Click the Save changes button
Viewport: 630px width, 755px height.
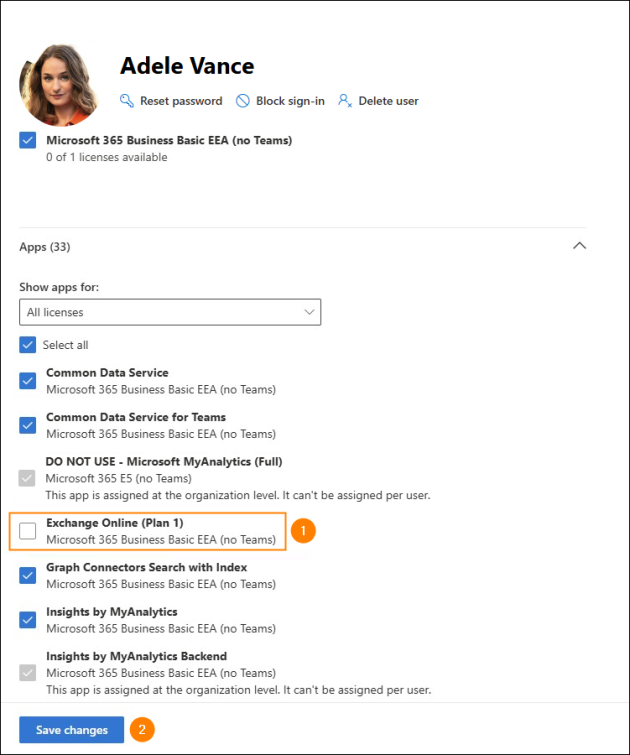72,730
